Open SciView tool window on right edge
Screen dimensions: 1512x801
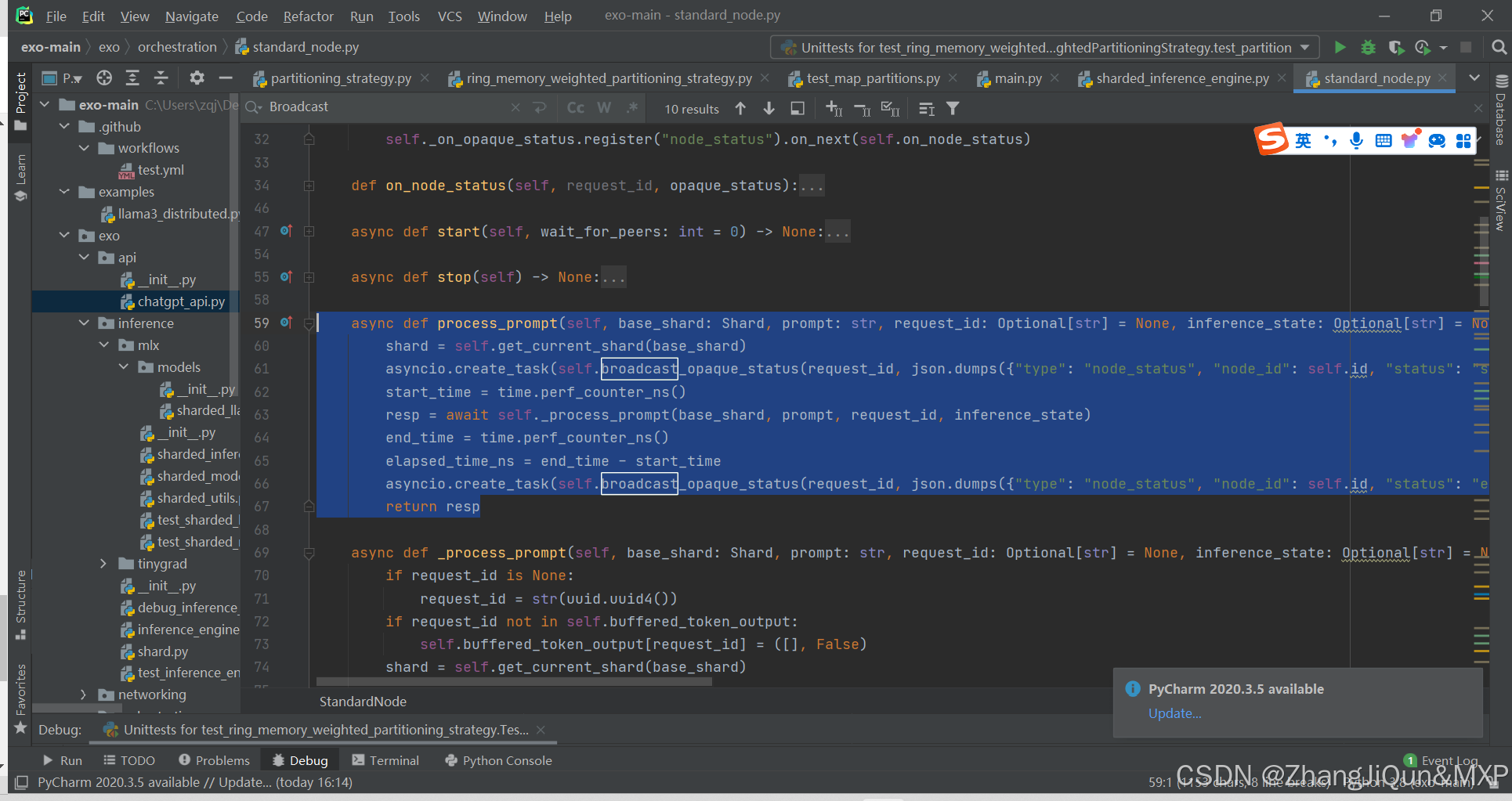pyautogui.click(x=1500, y=200)
